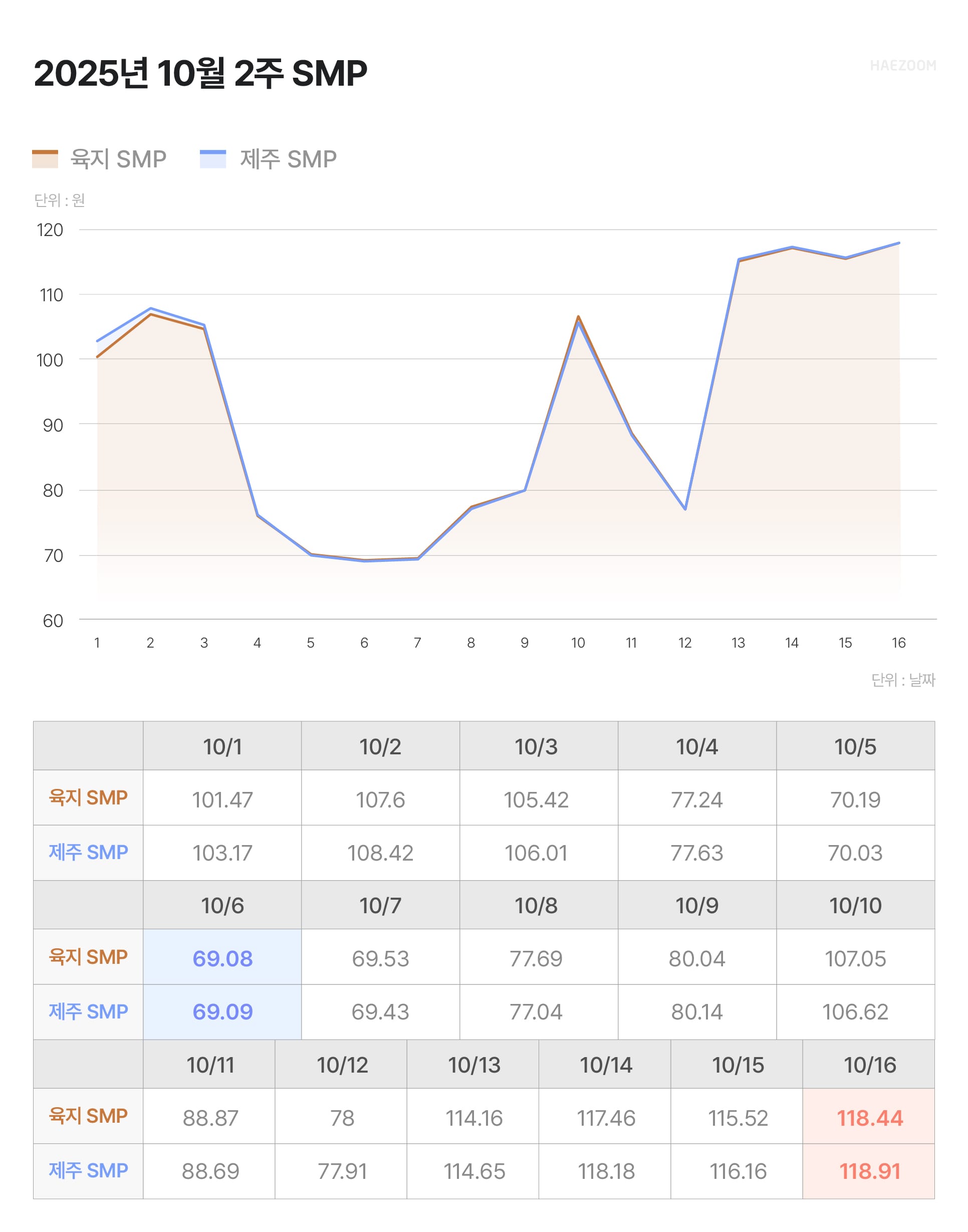Click x-axis tick label 6
Screen dimensions: 968x1232
click(364, 643)
